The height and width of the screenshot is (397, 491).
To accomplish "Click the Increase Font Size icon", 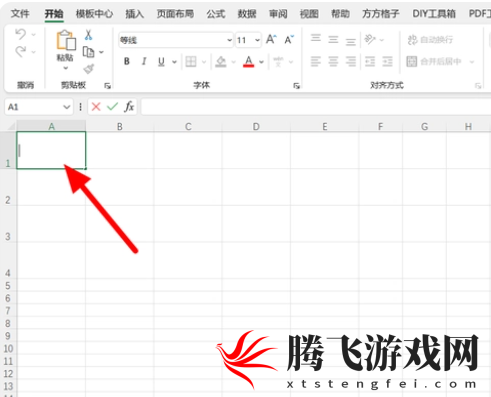I will pyautogui.click(x=271, y=40).
